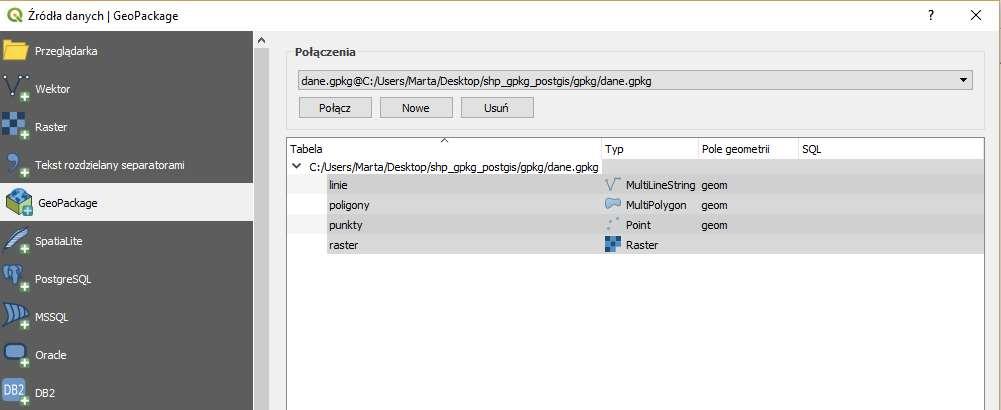Select the GeoPackage box icon

pyautogui.click(x=19, y=202)
